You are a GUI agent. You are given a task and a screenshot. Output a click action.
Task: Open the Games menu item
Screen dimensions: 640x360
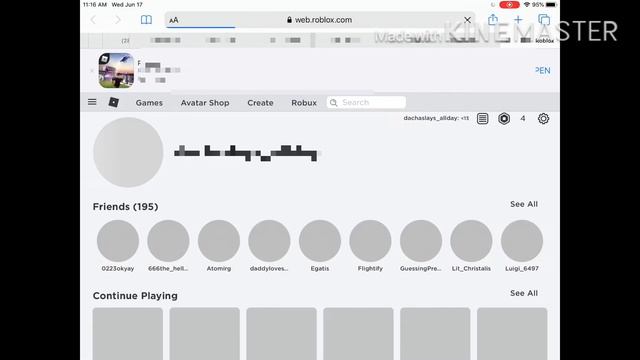(149, 103)
